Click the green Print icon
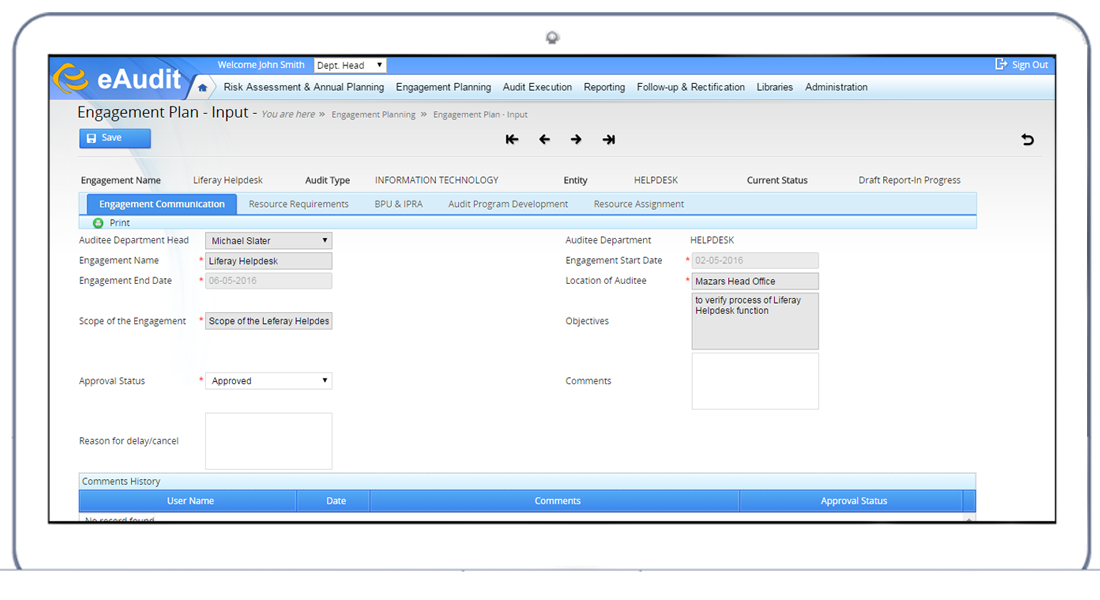The image size is (1100, 600). (x=98, y=223)
